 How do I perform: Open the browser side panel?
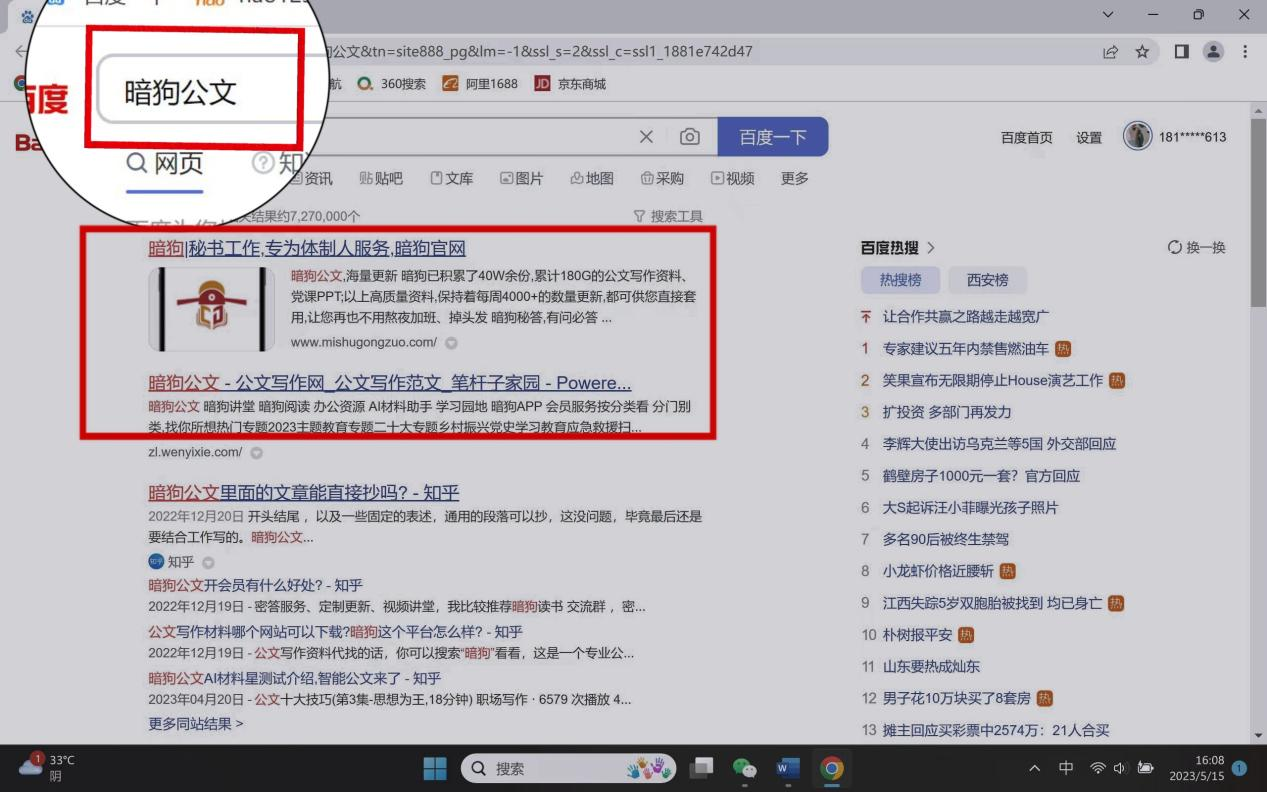(1181, 52)
